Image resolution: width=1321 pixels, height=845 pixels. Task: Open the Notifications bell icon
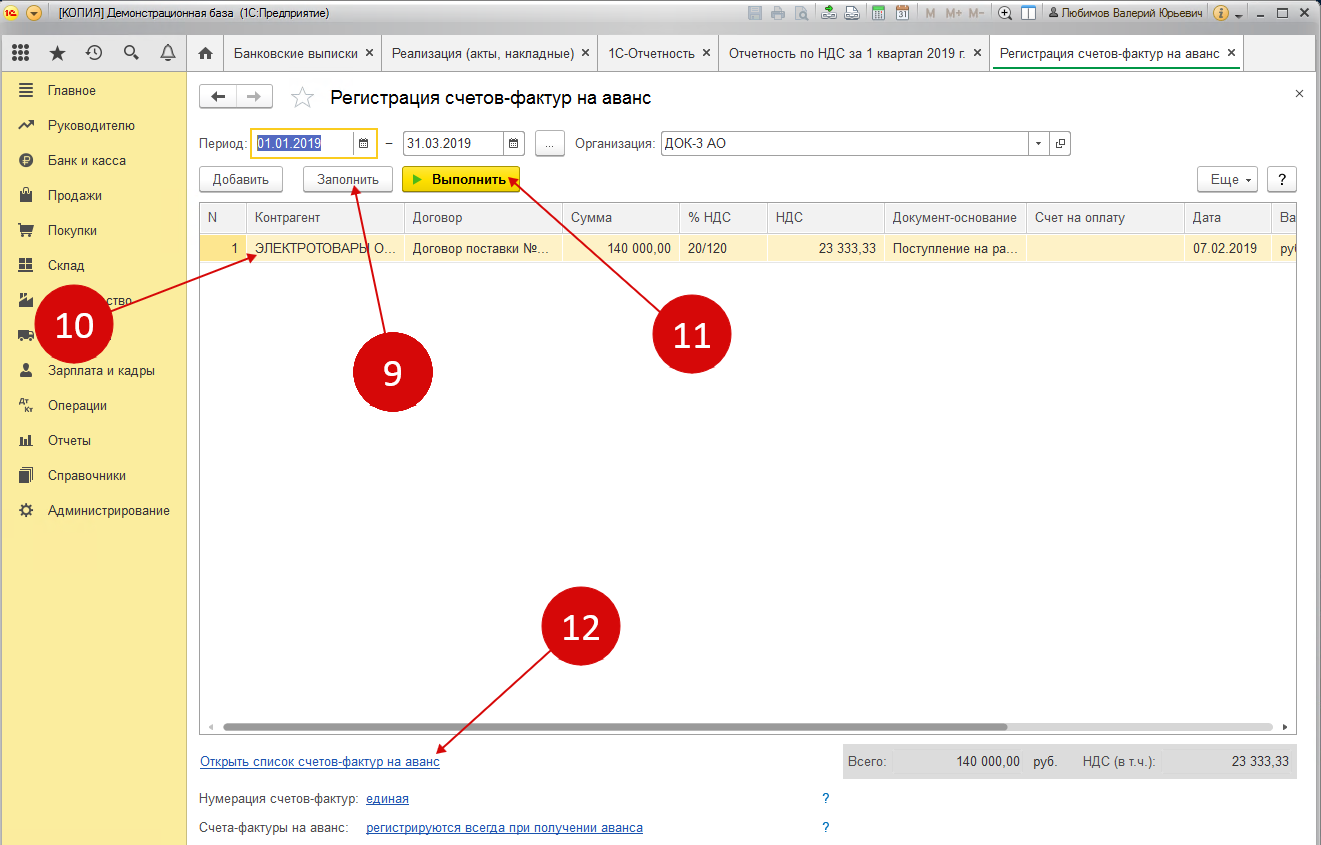(168, 53)
